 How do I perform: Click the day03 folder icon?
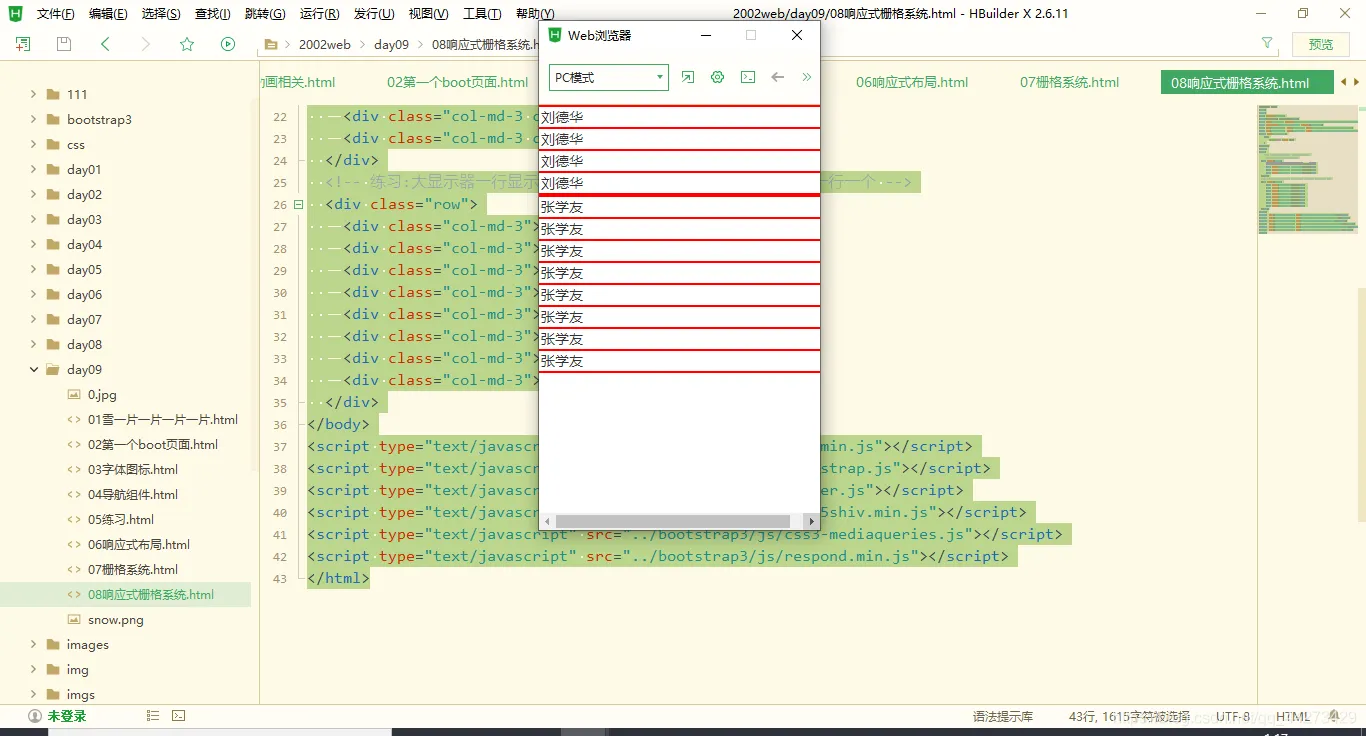[x=52, y=219]
